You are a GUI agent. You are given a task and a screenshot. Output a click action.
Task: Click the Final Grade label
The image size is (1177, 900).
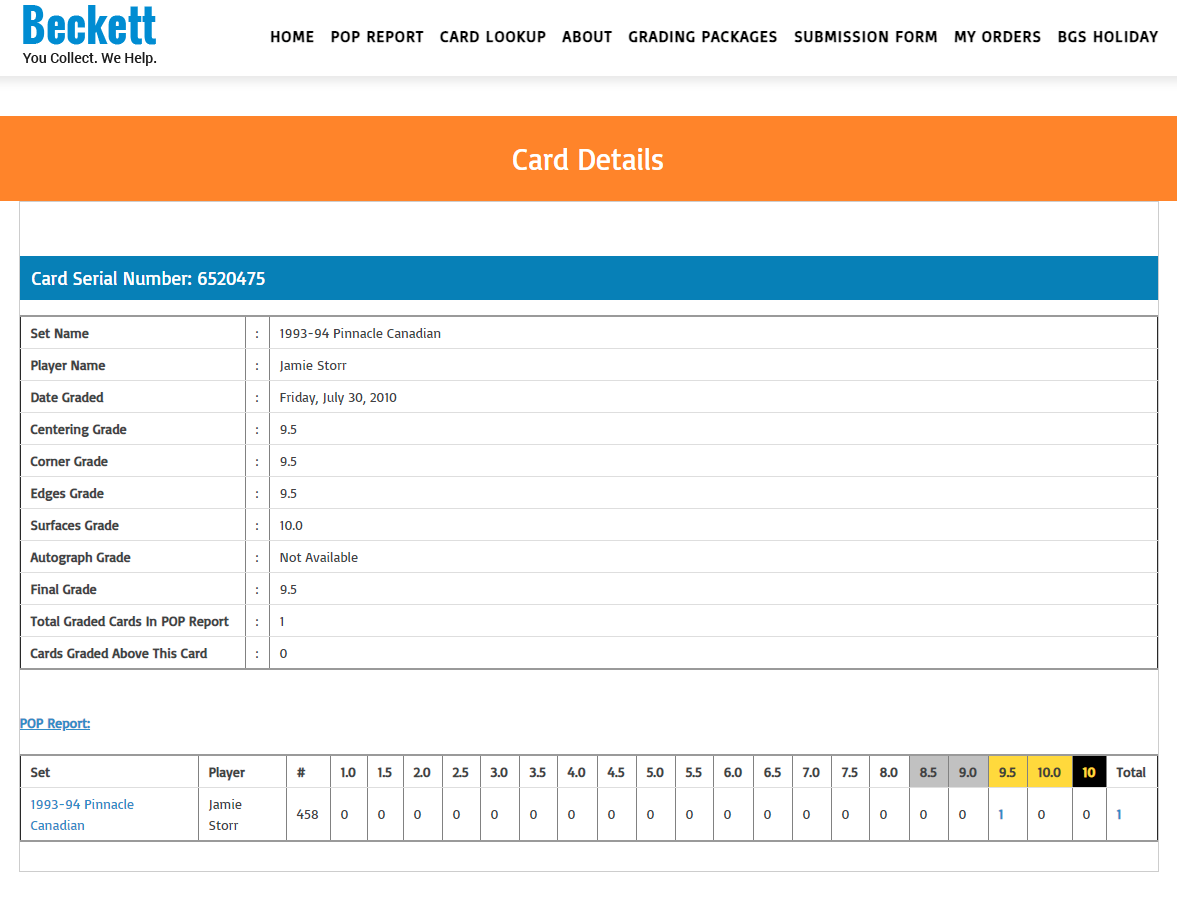(63, 589)
